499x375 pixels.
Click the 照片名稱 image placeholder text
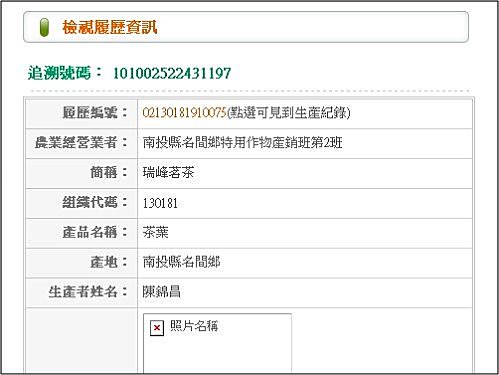[194, 326]
